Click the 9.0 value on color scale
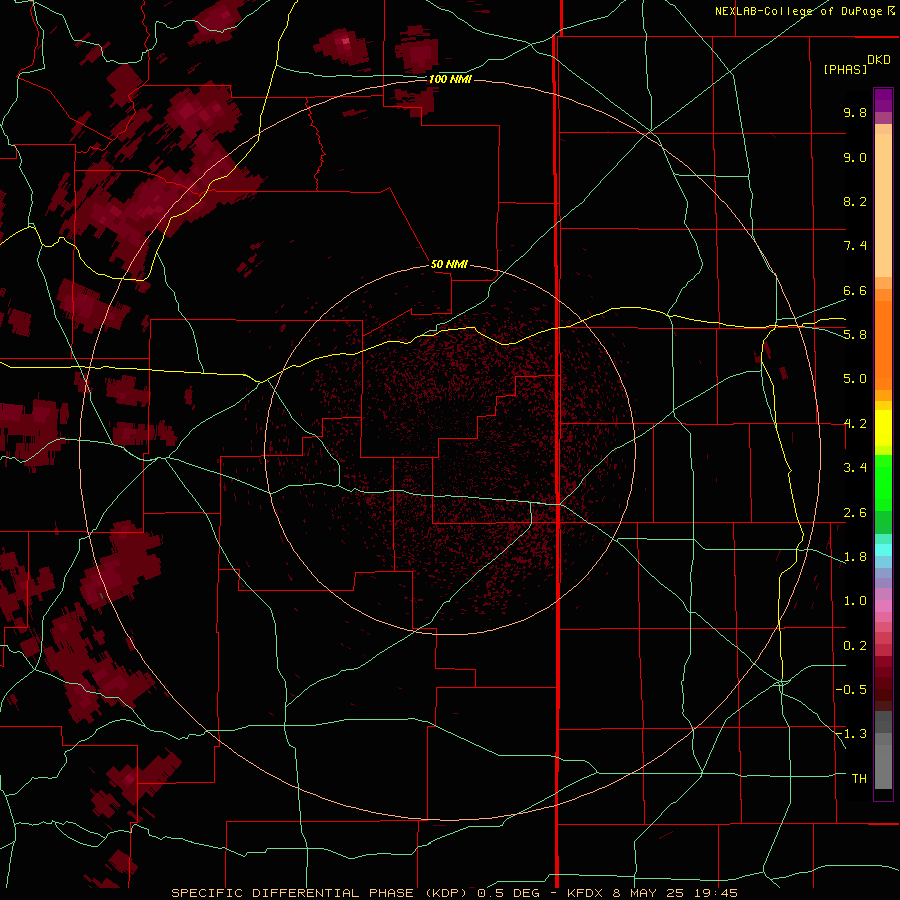Viewport: 900px width, 900px height. pyautogui.click(x=855, y=157)
